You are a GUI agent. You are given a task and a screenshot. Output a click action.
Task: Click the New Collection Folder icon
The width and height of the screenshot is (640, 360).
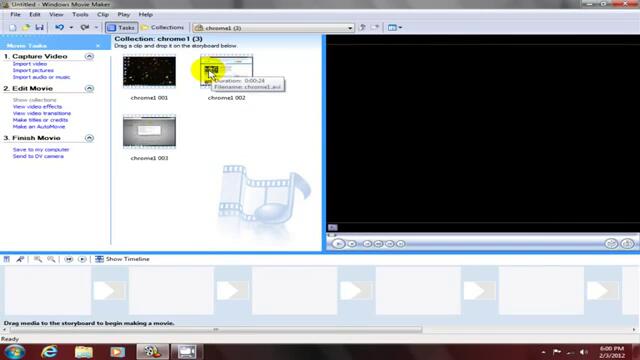coord(375,27)
